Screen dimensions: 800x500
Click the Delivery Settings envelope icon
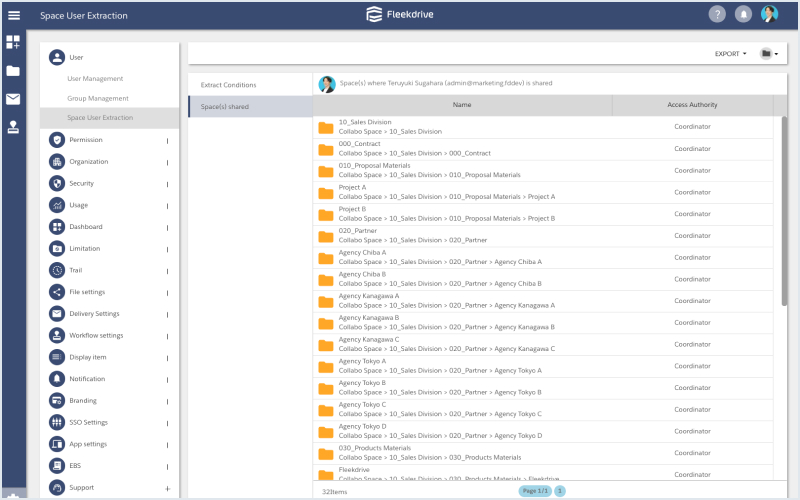coord(57,313)
